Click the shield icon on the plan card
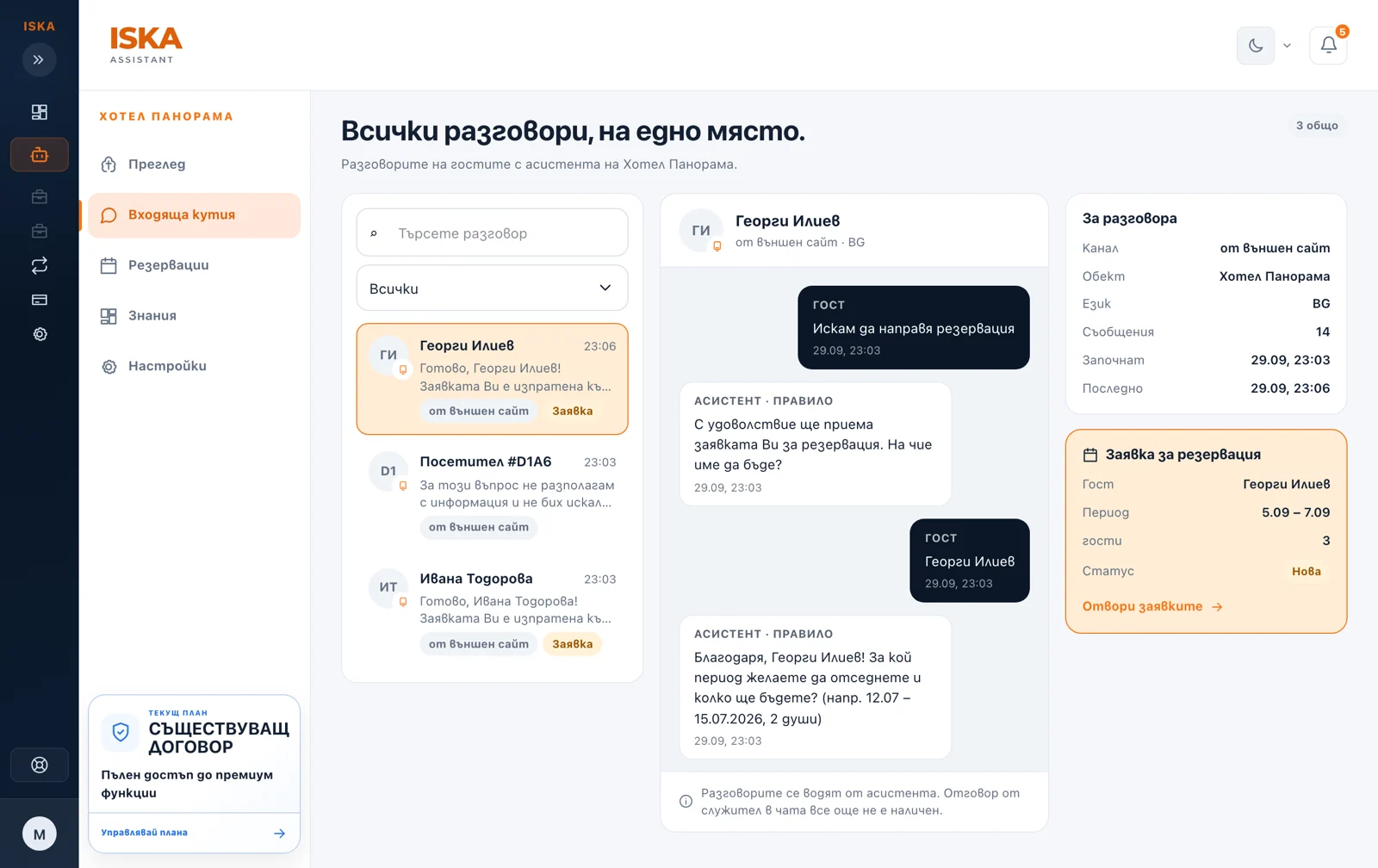This screenshot has height=868, width=1378. (121, 732)
